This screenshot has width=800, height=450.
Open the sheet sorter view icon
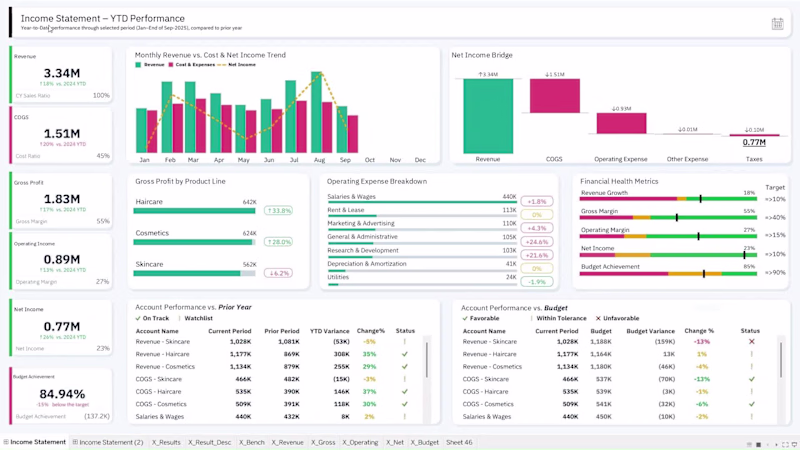(x=758, y=444)
